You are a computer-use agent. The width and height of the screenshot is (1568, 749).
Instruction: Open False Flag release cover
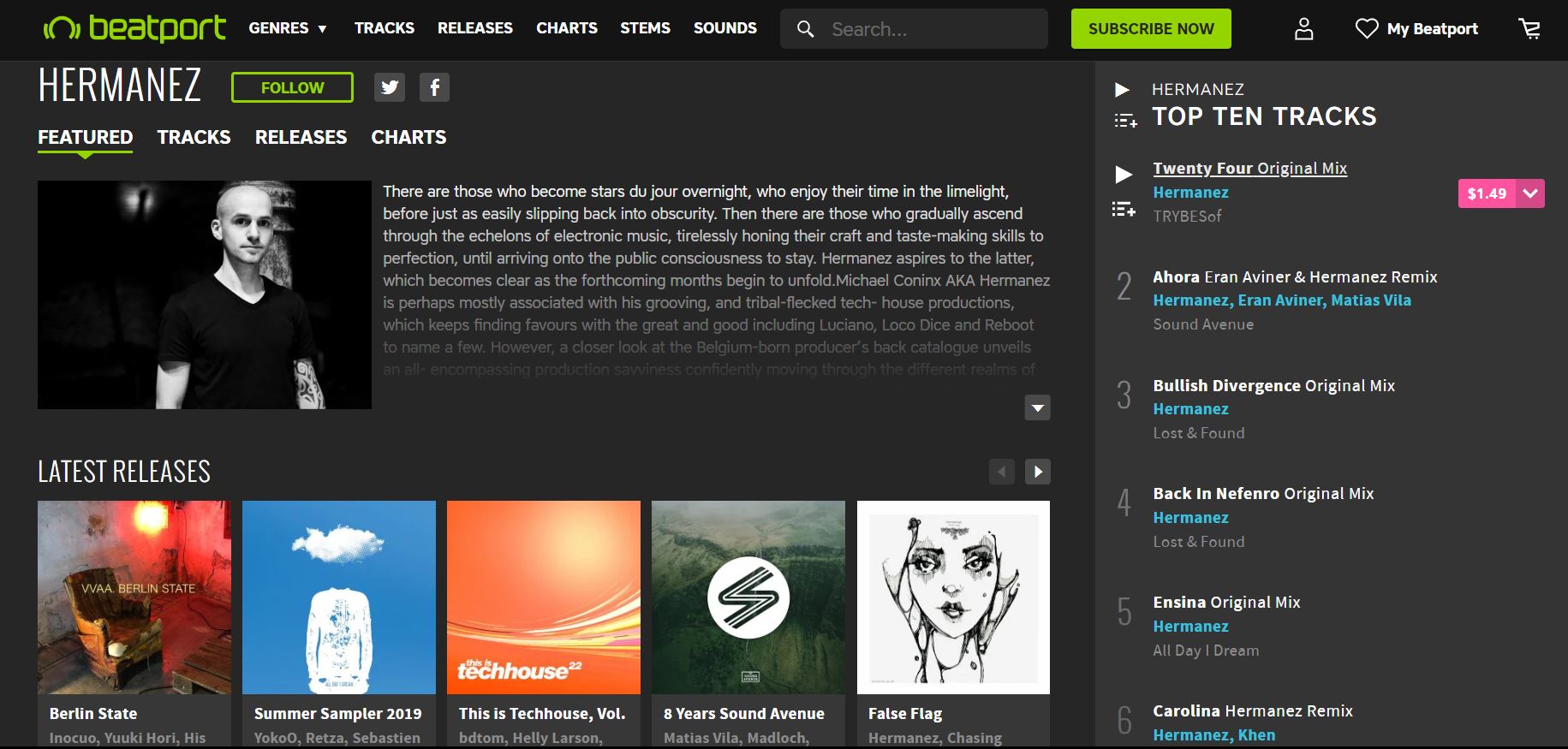tap(953, 597)
